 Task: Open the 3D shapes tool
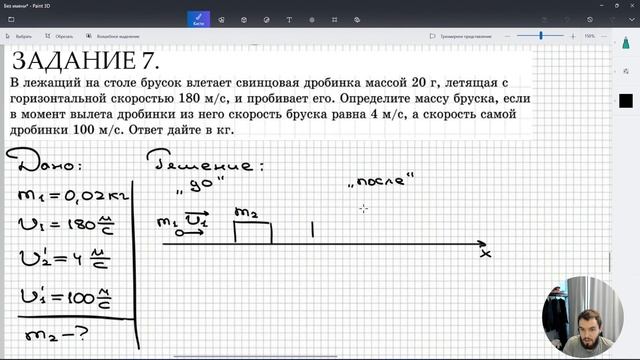244,20
